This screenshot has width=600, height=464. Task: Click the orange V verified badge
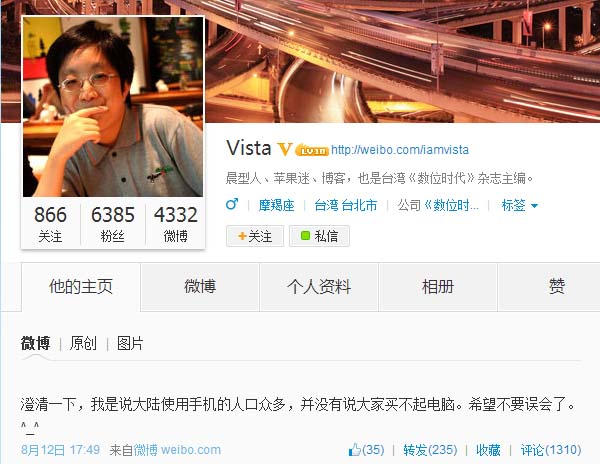(x=285, y=149)
